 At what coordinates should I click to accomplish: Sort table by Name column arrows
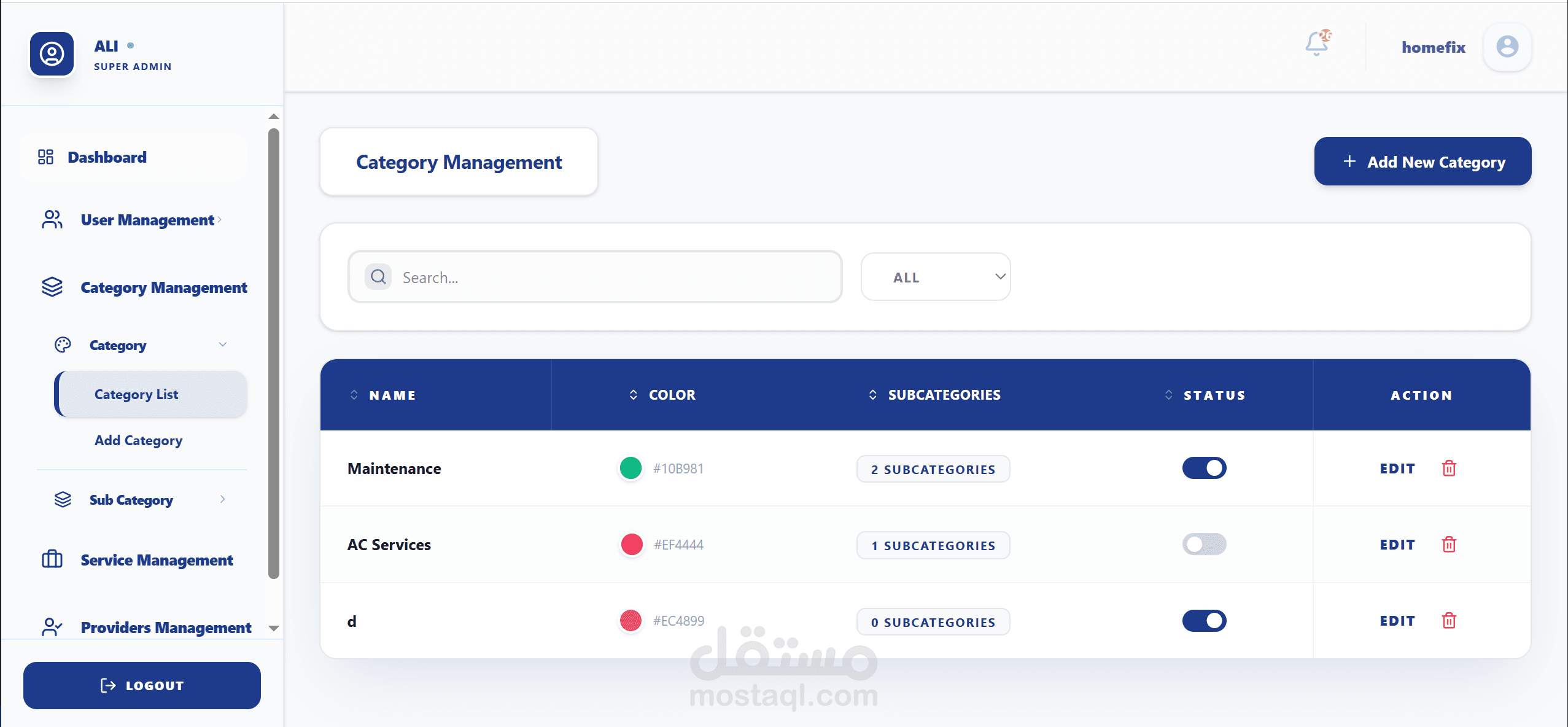tap(354, 395)
